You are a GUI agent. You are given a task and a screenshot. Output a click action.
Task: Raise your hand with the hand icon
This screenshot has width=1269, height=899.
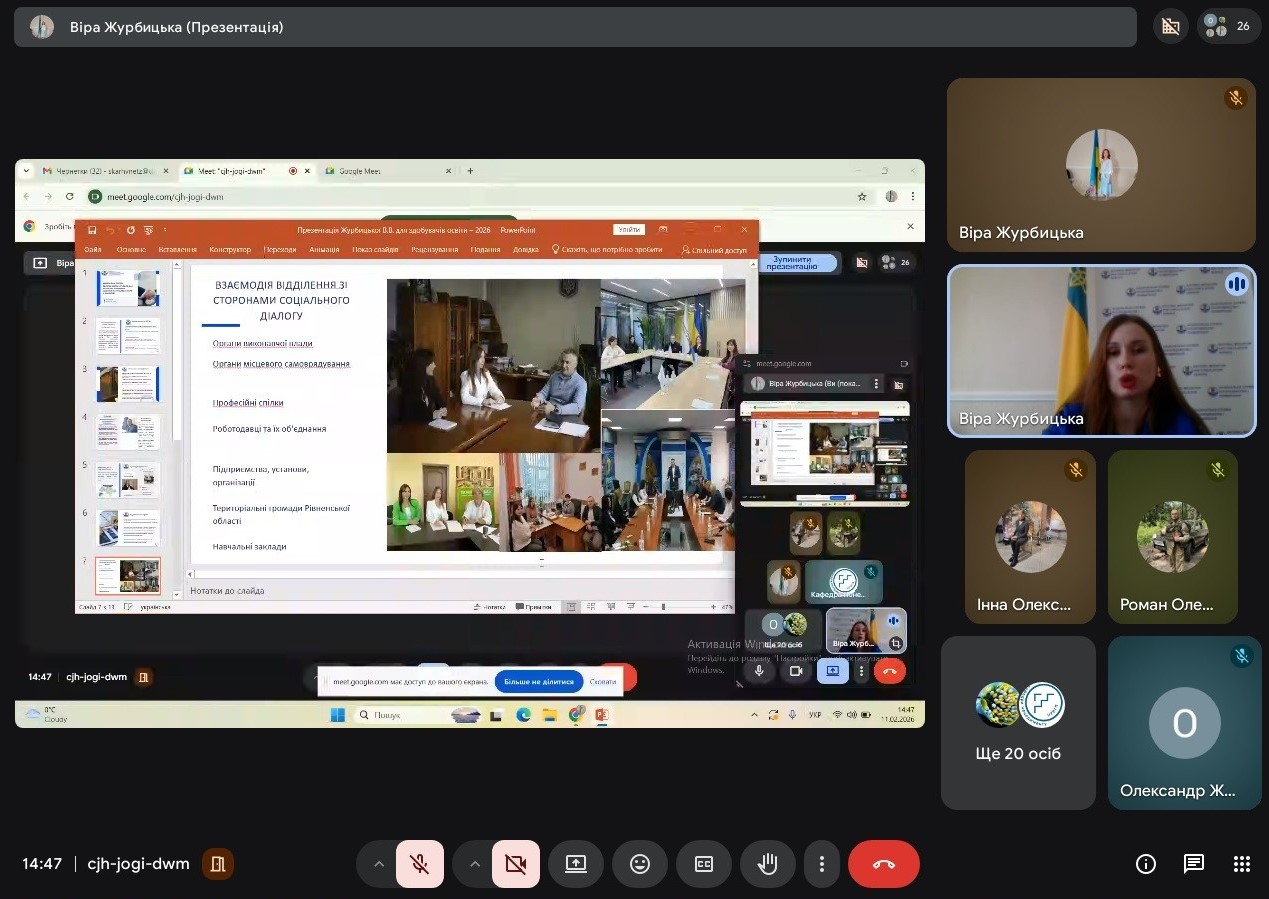click(x=767, y=864)
